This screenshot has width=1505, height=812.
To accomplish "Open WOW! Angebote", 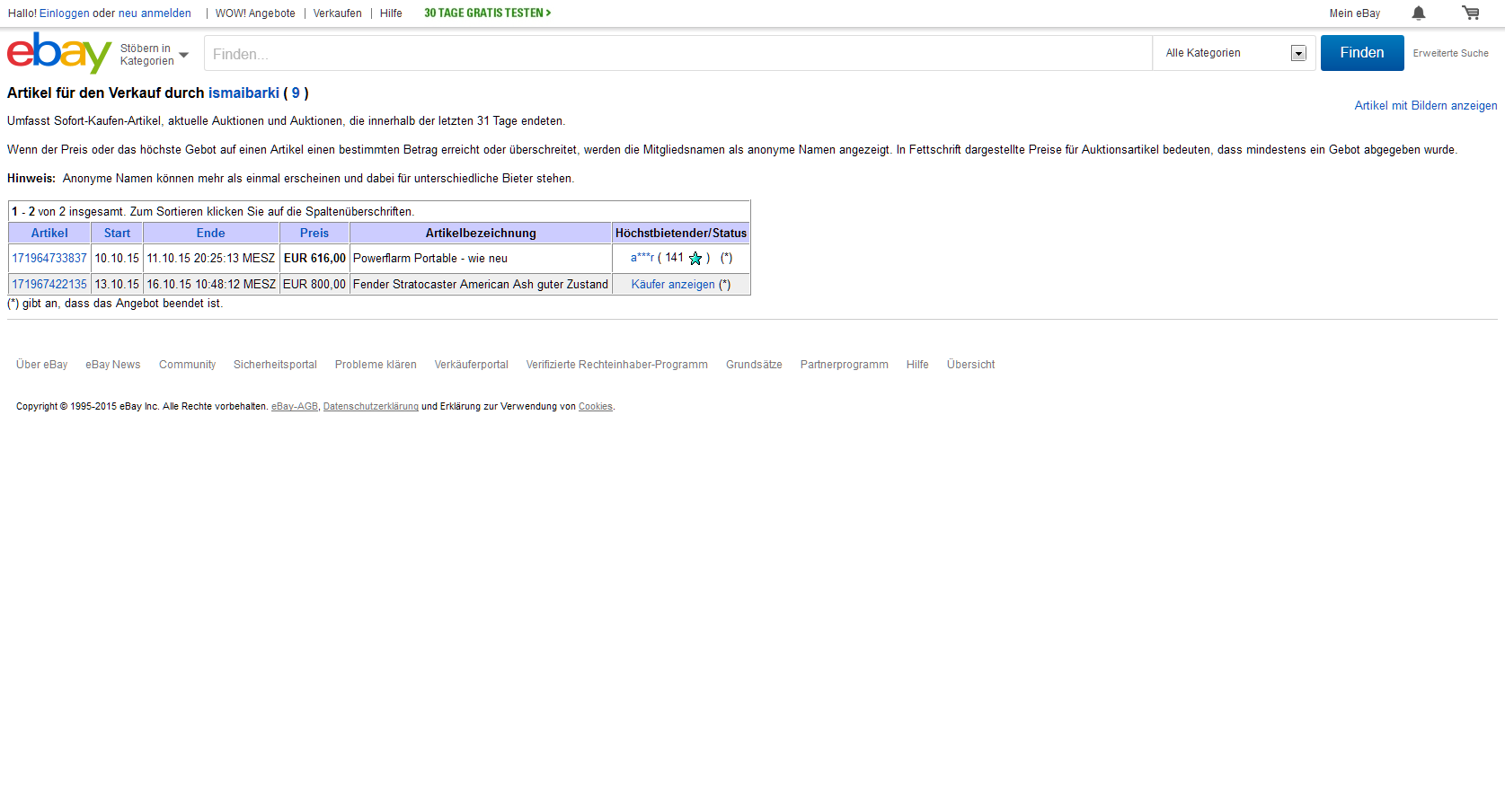I will 255,13.
